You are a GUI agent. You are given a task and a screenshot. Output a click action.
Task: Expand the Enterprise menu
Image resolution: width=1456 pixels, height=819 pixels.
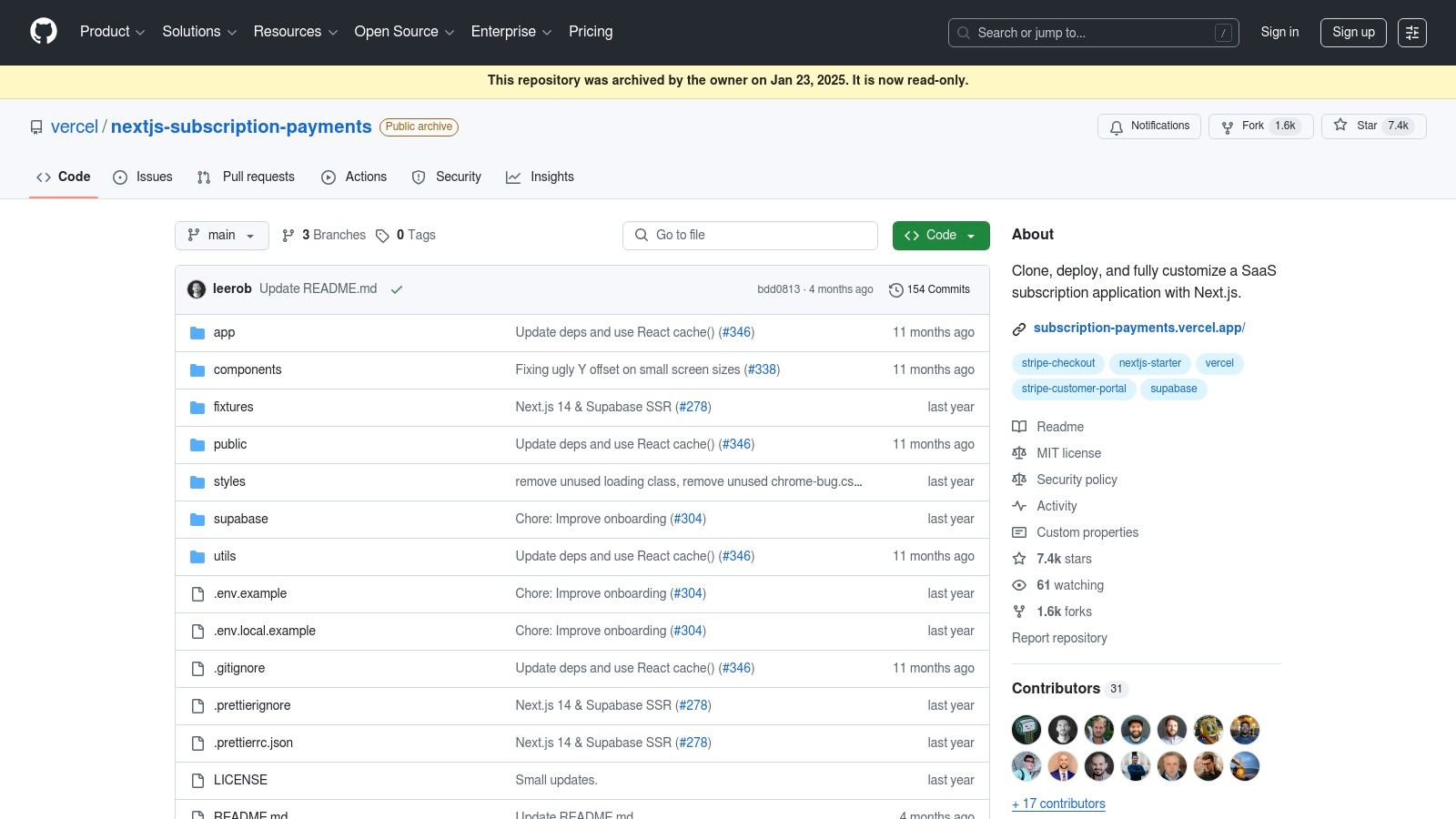[x=511, y=32]
